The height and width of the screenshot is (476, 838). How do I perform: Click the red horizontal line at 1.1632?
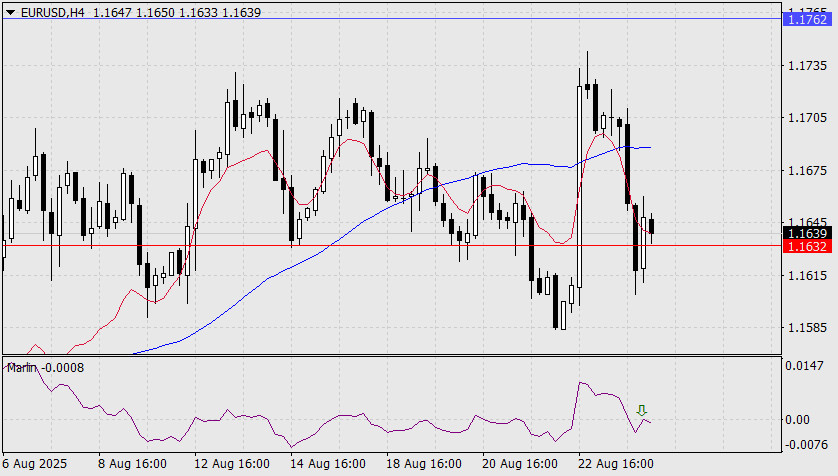392,246
